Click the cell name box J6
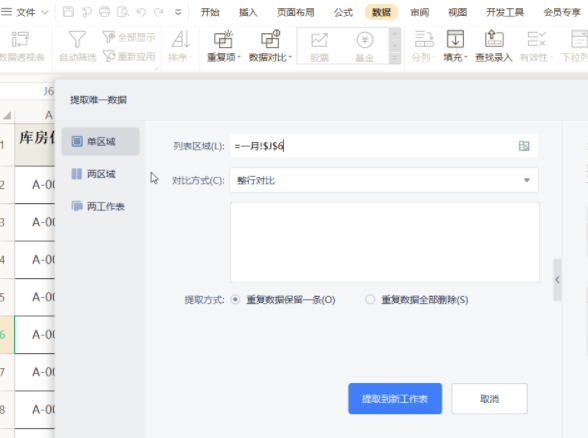Image resolution: width=588 pixels, height=438 pixels. [28, 91]
